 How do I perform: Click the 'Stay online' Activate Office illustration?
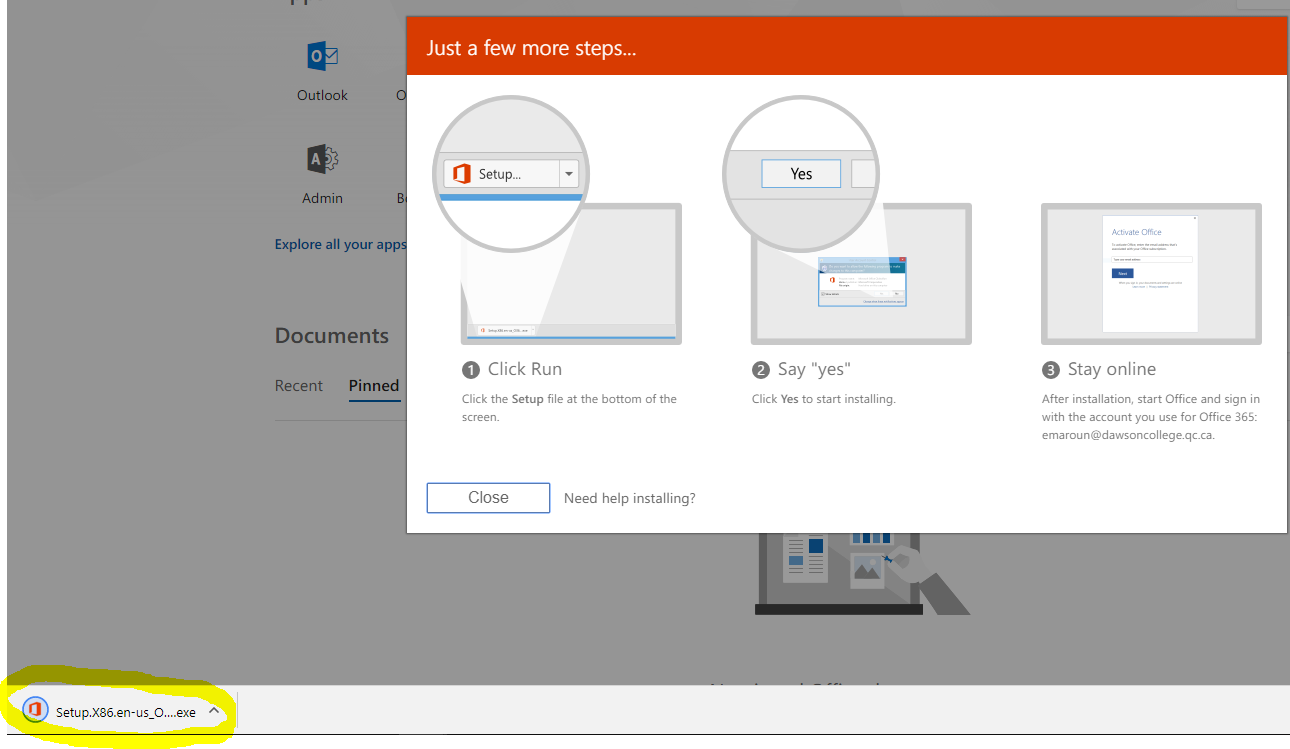coord(1151,274)
